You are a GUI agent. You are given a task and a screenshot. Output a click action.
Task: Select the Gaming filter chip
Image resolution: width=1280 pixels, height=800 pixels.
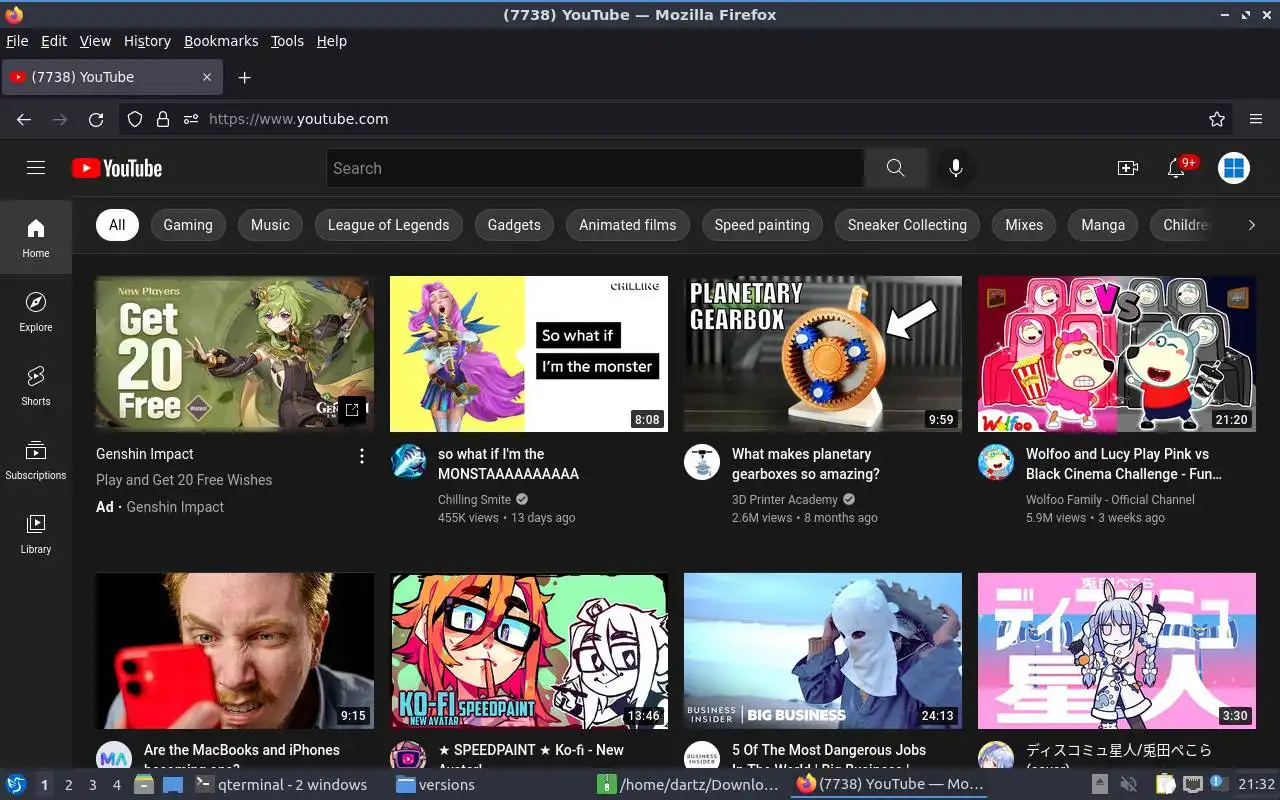[x=188, y=225]
